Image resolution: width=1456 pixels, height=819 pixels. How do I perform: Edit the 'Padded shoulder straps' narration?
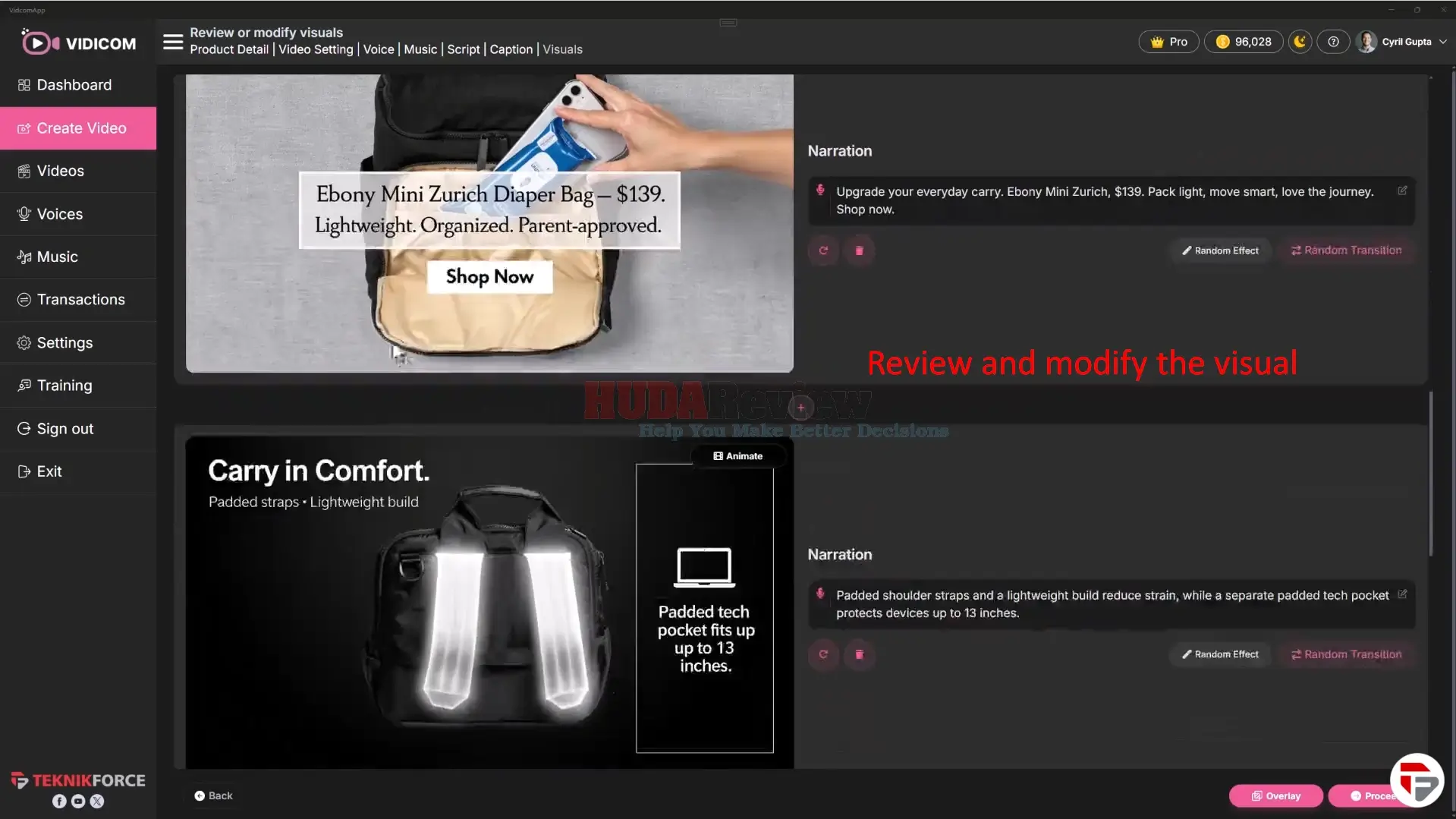[x=1402, y=594]
